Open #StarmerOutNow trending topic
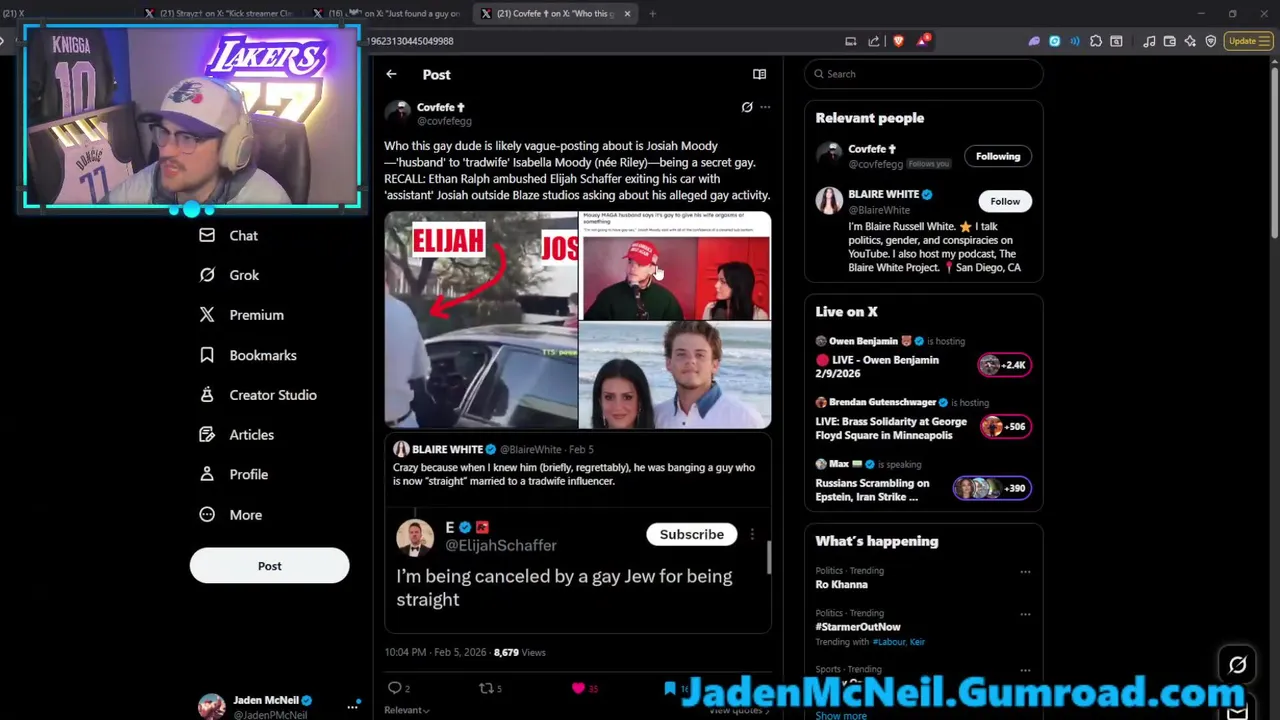 (858, 627)
